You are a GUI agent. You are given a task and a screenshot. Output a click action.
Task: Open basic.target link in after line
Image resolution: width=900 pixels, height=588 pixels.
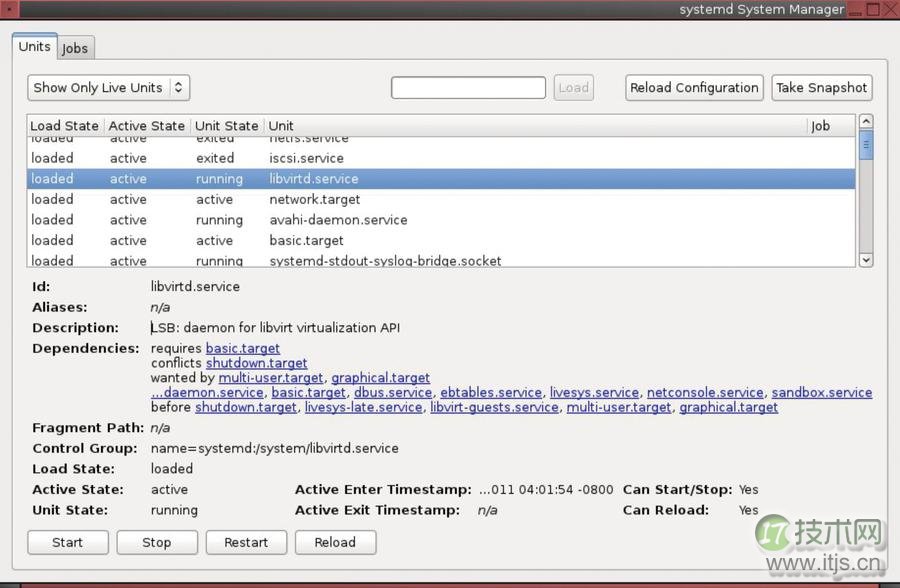[x=309, y=392]
